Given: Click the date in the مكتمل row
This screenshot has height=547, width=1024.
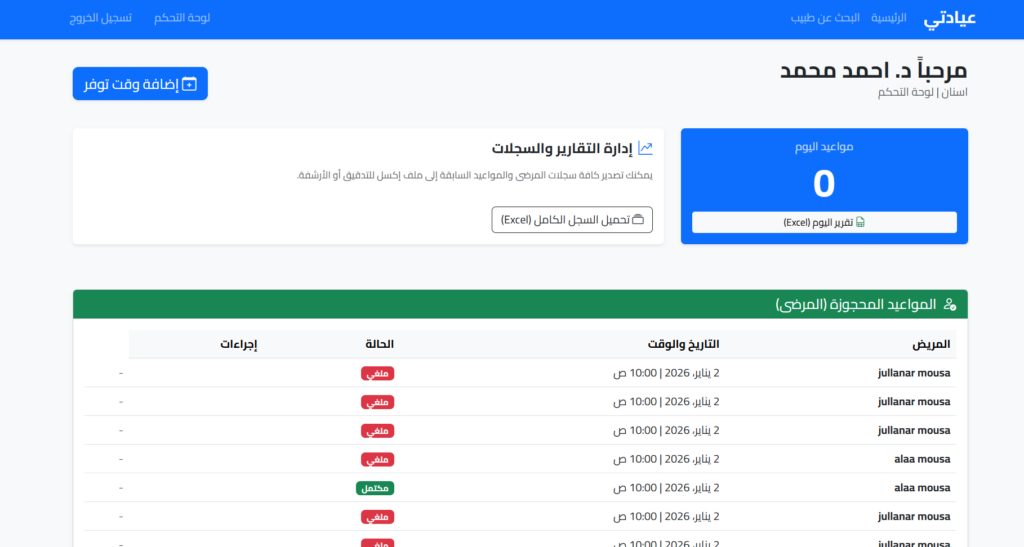Looking at the screenshot, I should (x=666, y=488).
